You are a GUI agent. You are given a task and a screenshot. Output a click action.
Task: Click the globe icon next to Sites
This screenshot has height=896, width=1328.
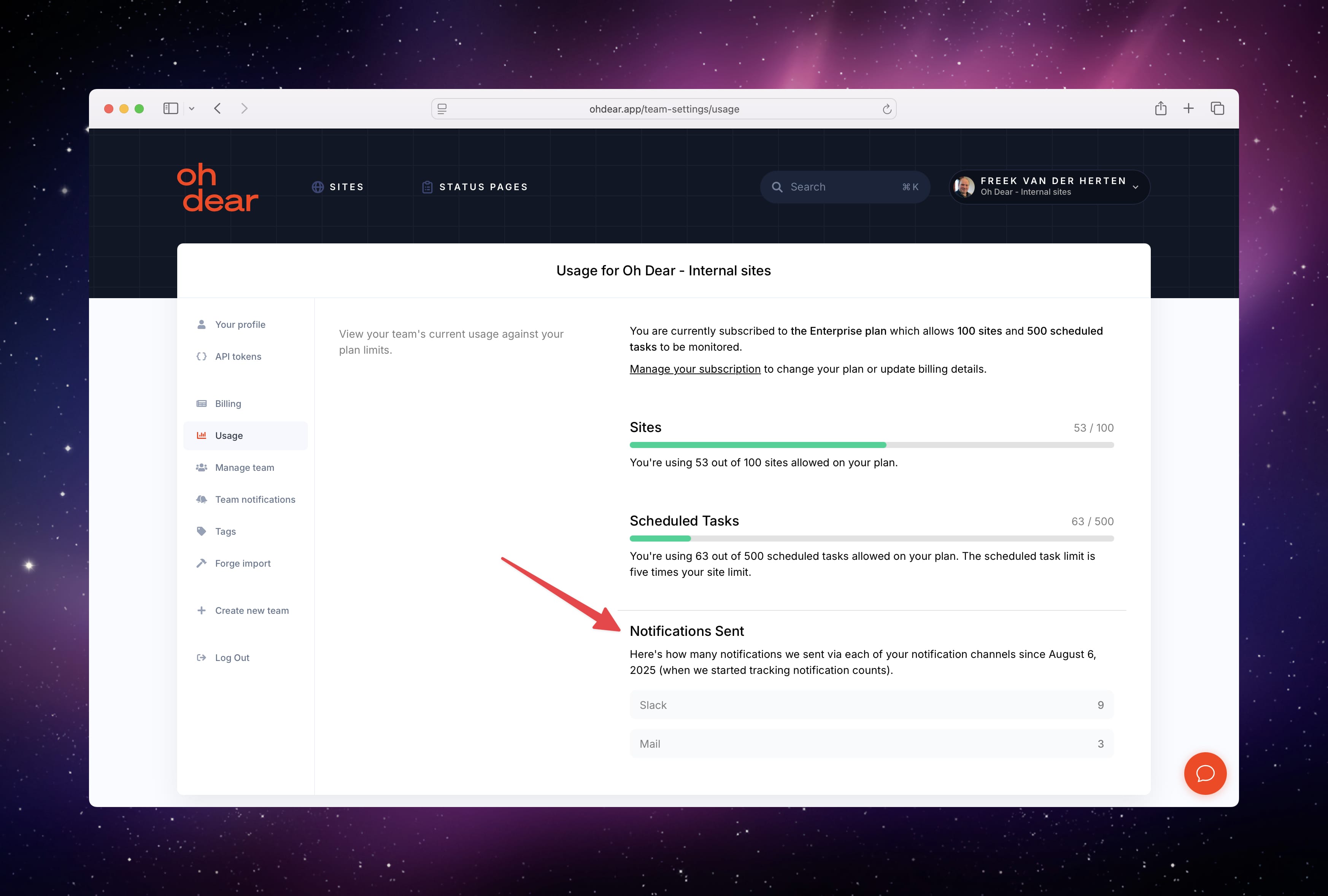click(318, 187)
